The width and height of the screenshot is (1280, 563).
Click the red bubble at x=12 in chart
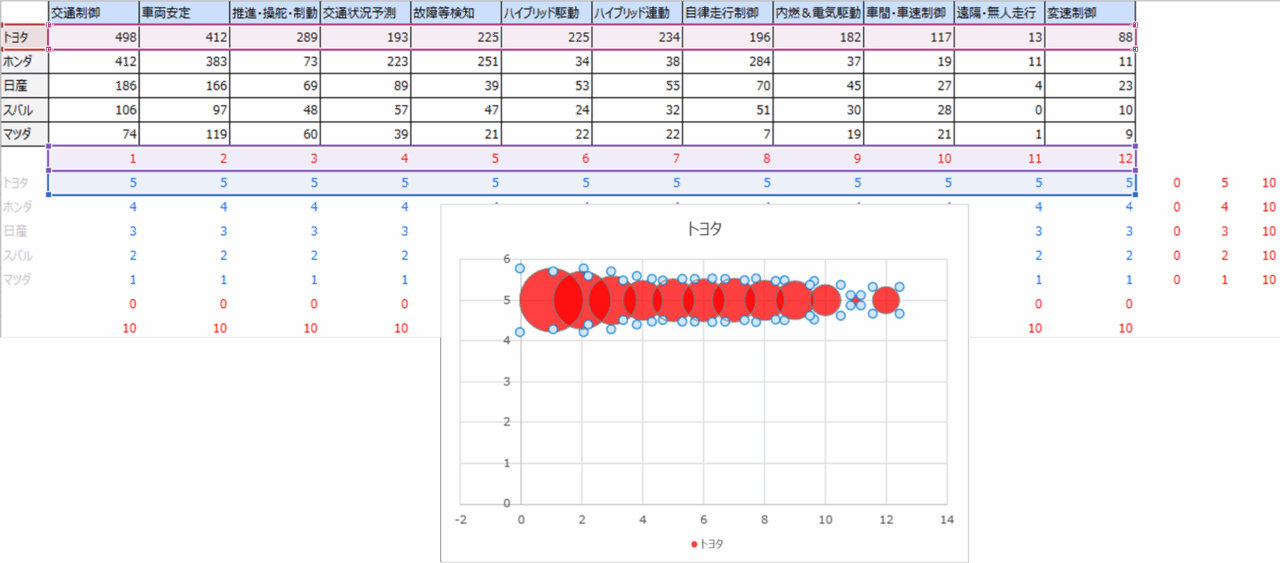[x=886, y=300]
